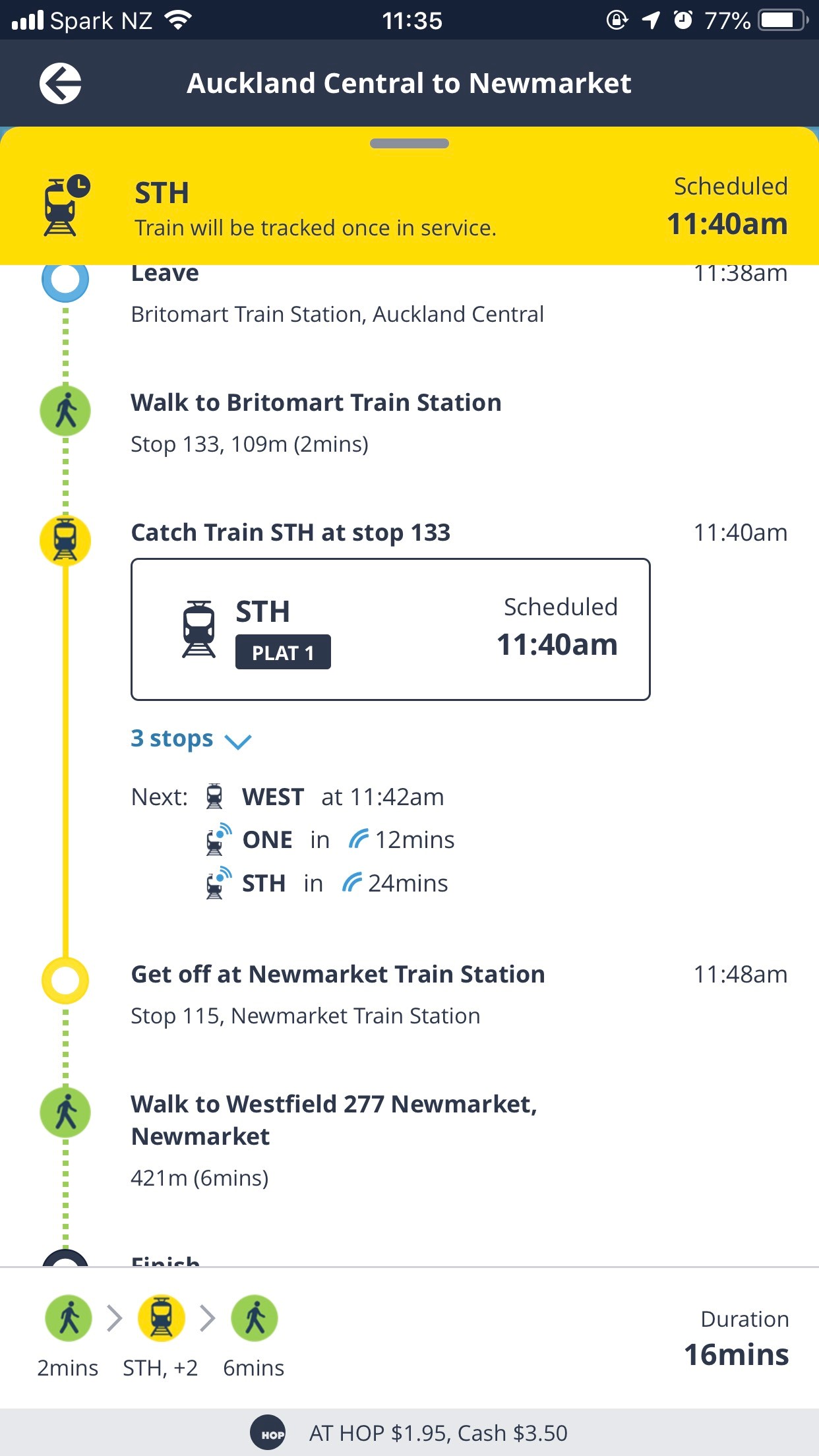Tap the AT HOP $1.95, Cash $3.50 fare bar
The height and width of the screenshot is (1456, 819).
(409, 1433)
